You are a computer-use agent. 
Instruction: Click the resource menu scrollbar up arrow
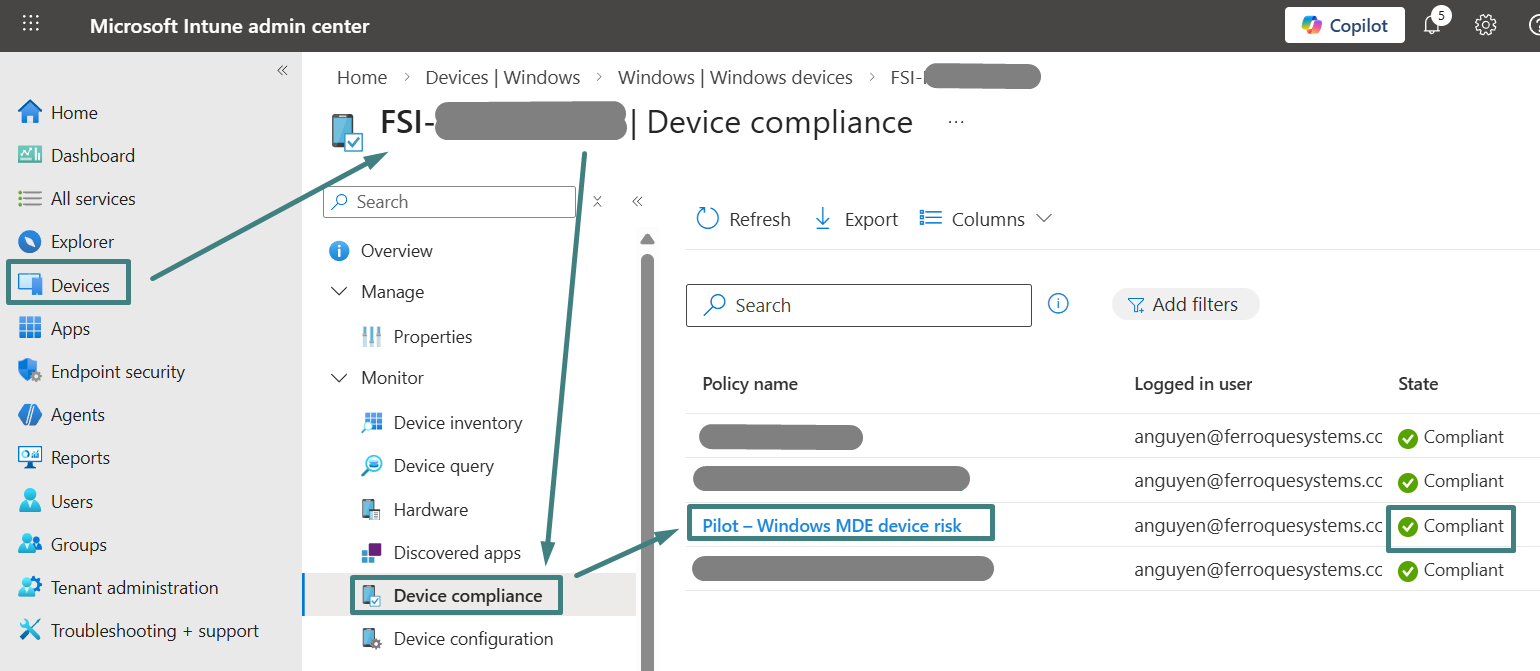click(647, 239)
